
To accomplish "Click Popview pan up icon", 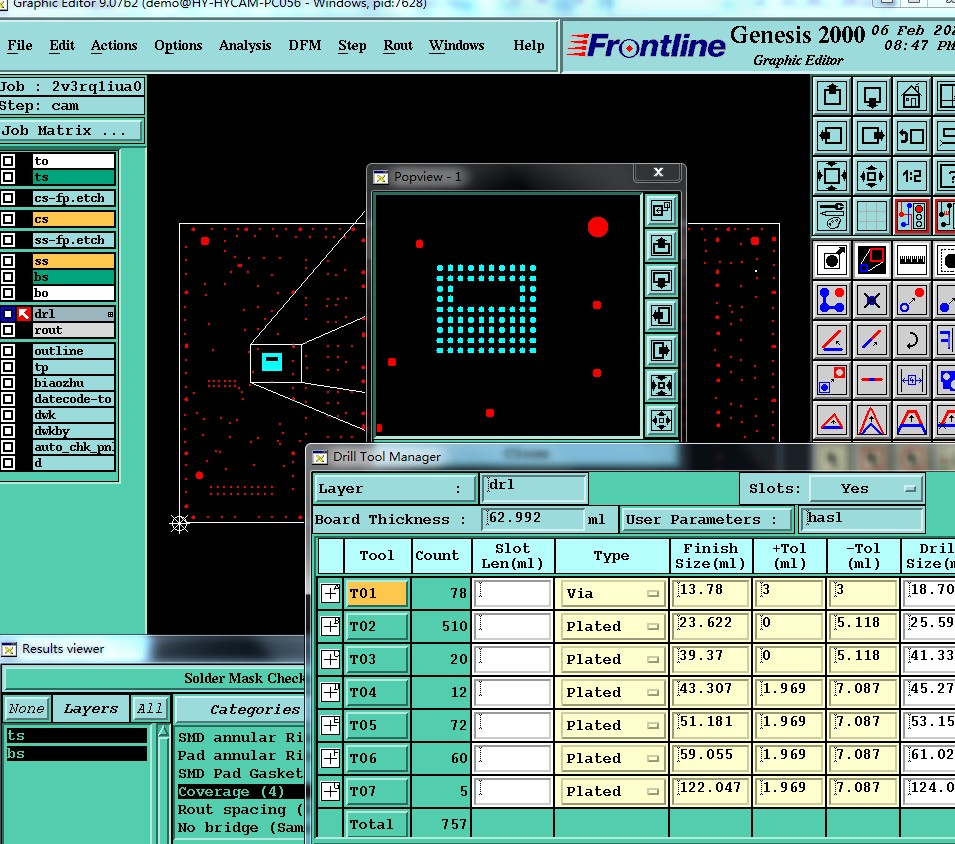I will pyautogui.click(x=661, y=246).
